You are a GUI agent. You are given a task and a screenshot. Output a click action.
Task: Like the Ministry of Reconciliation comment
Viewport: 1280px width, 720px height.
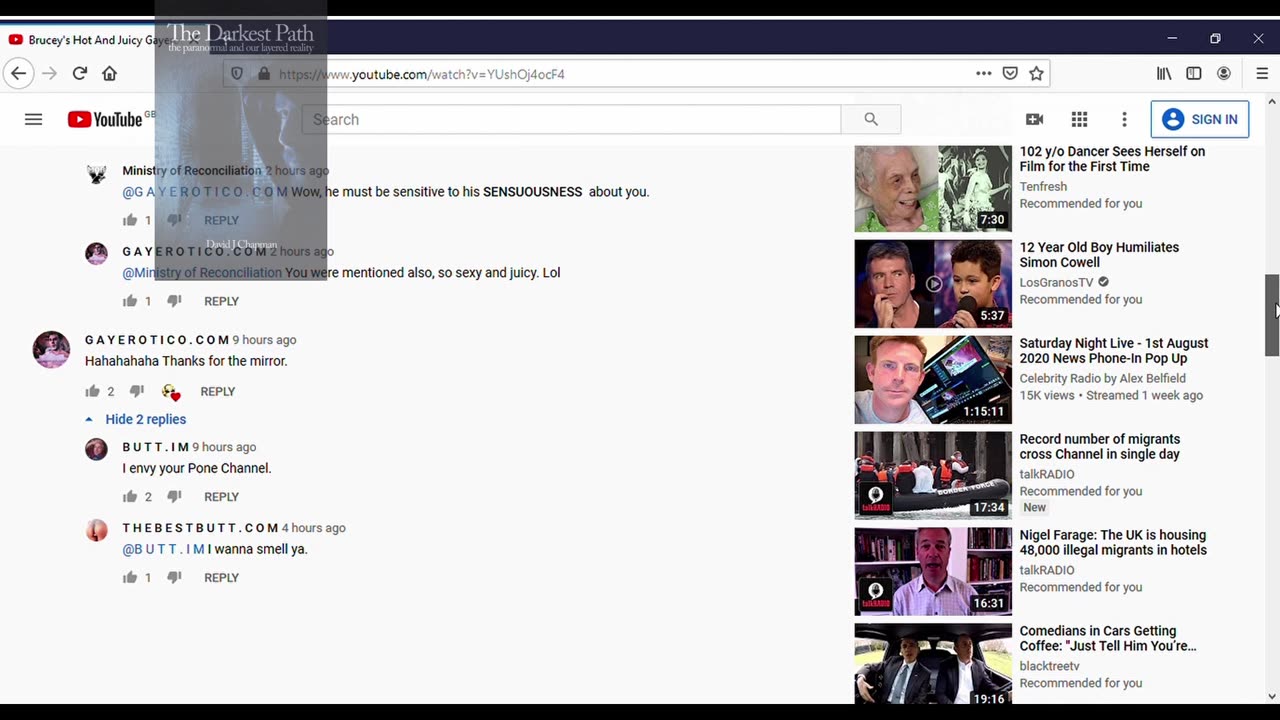click(130, 220)
